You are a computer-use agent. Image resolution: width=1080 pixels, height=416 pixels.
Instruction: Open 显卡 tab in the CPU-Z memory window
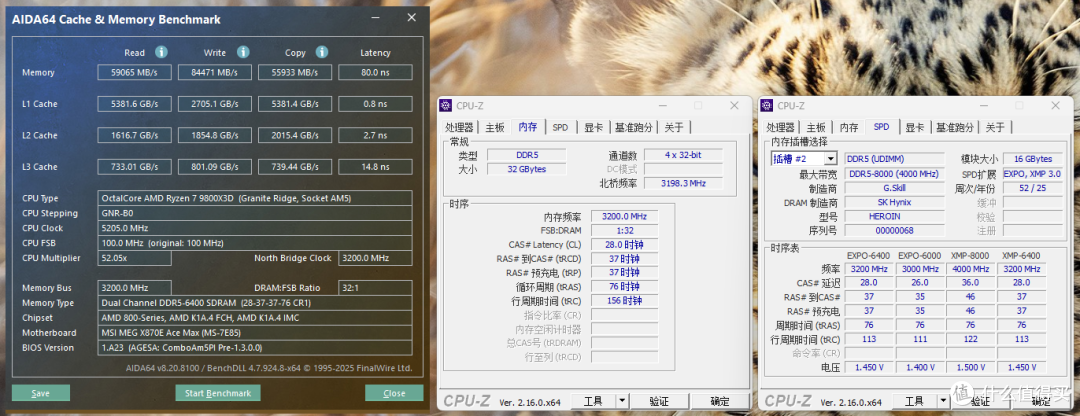pos(594,127)
